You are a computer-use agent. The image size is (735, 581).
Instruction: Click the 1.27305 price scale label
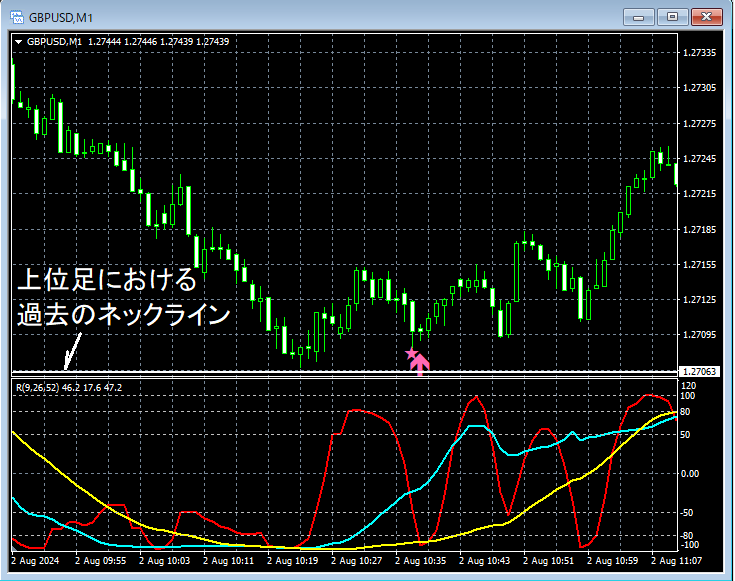point(700,88)
